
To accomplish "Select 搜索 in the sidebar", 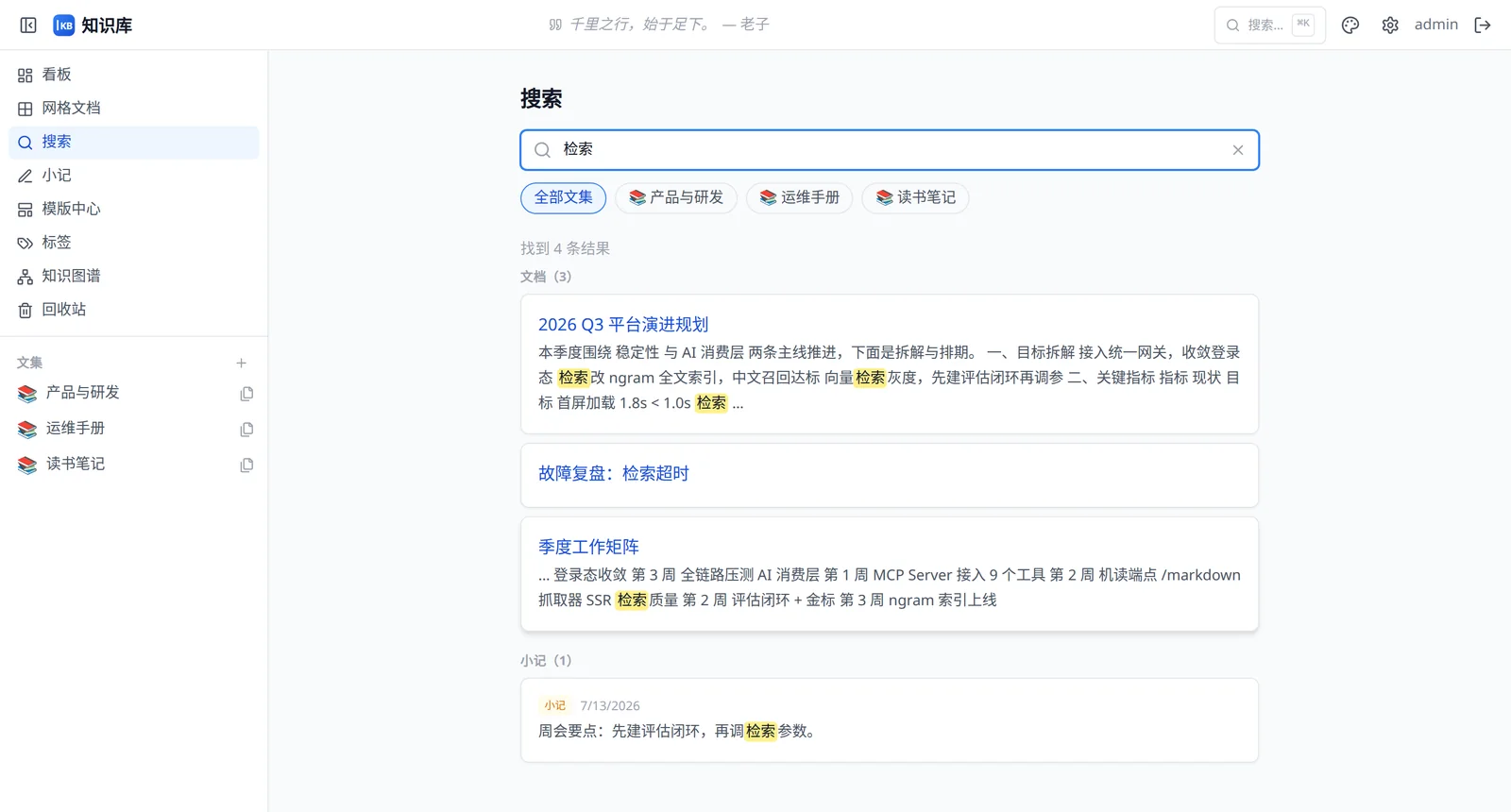I will (133, 143).
